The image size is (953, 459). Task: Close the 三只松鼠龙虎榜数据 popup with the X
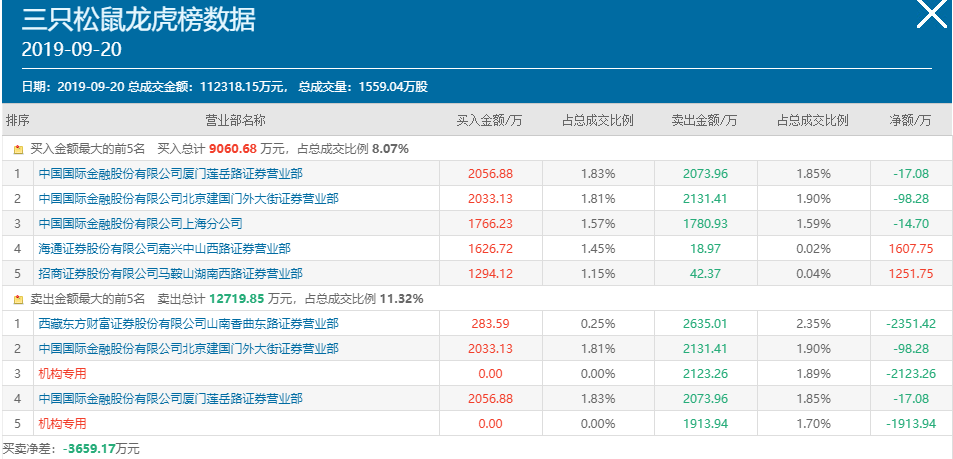932,13
